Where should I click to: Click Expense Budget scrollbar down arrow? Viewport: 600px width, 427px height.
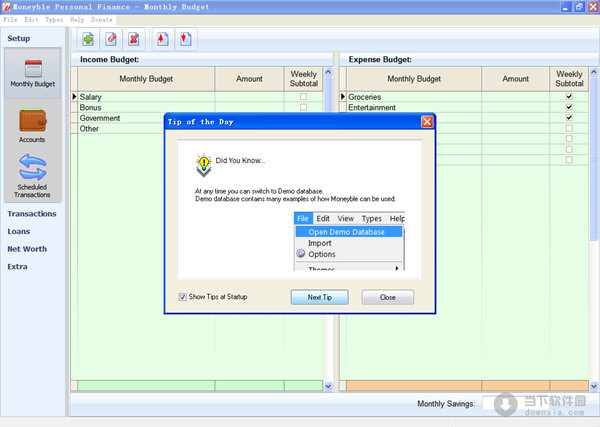tap(594, 386)
